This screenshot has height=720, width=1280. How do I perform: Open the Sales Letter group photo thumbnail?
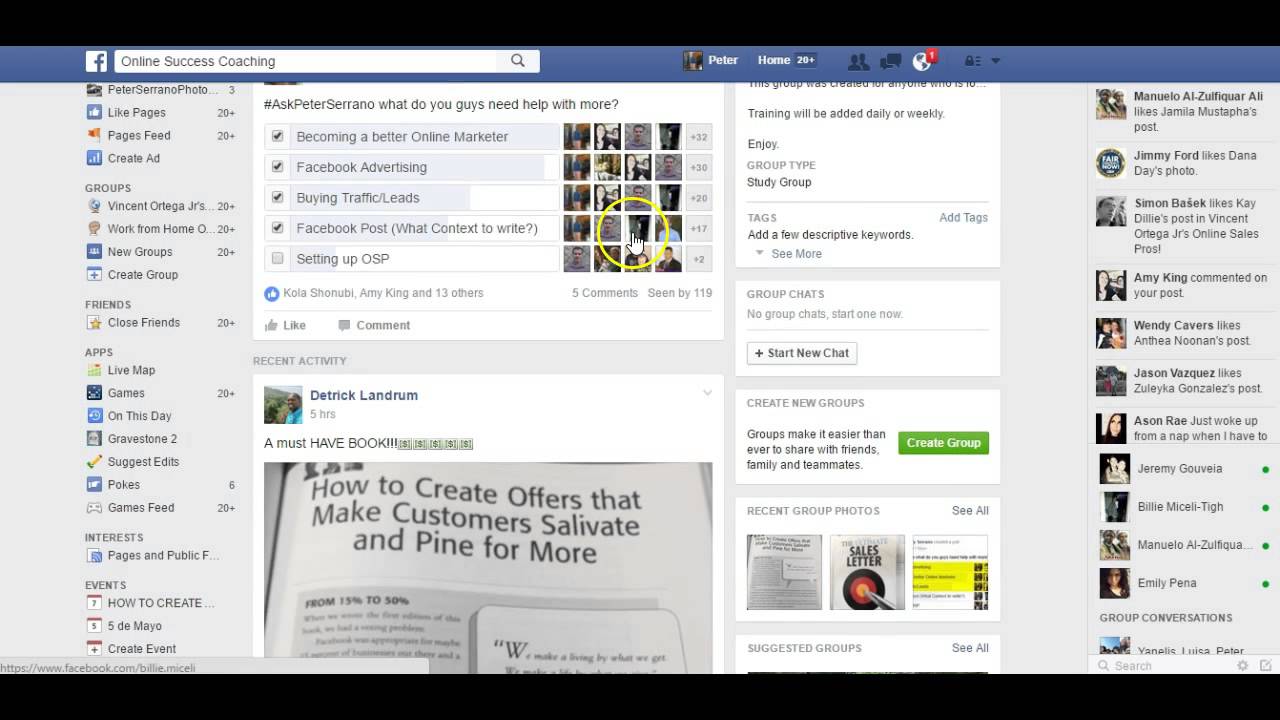pyautogui.click(x=867, y=572)
